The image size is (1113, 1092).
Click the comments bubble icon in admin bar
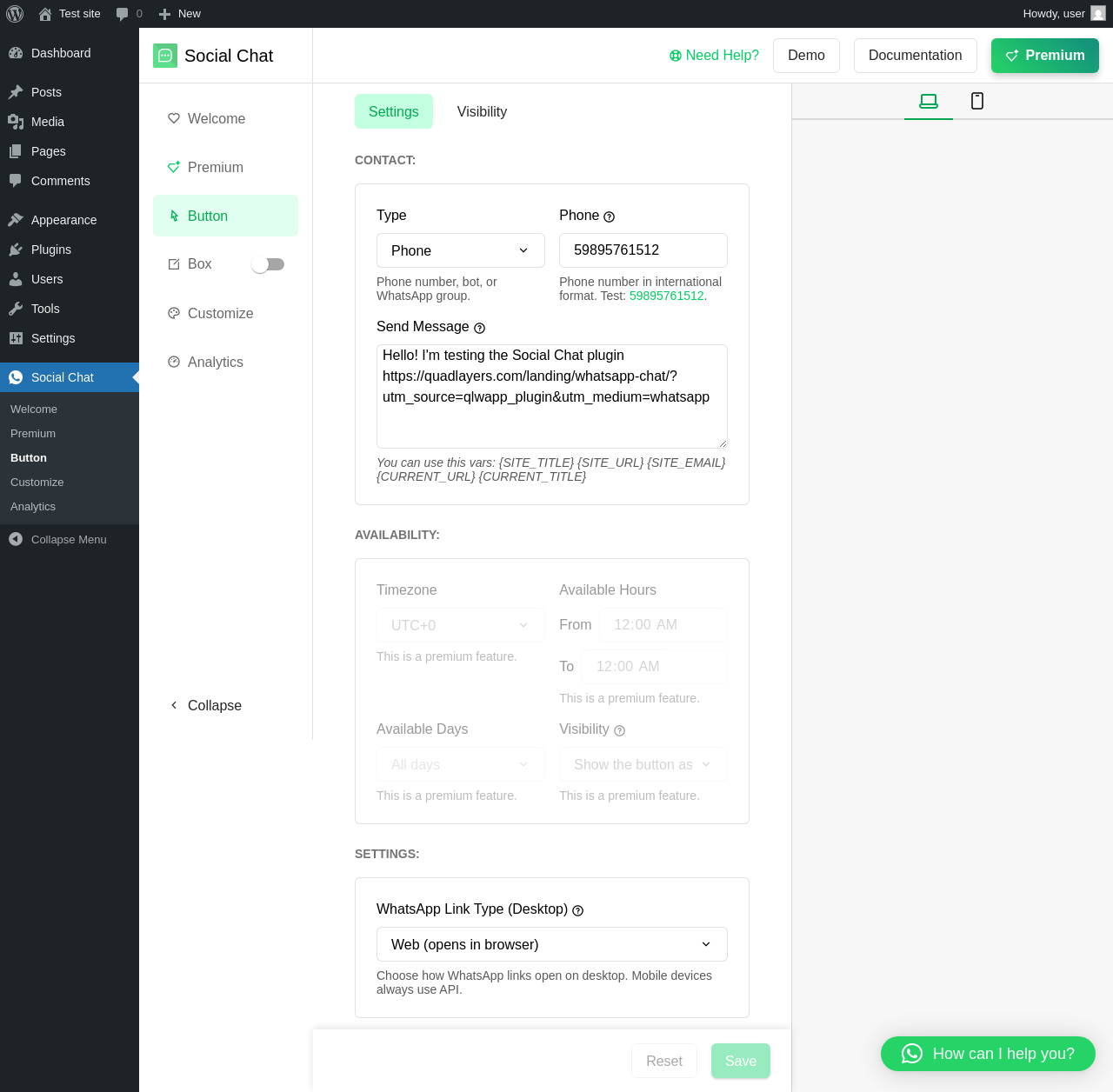coord(122,14)
